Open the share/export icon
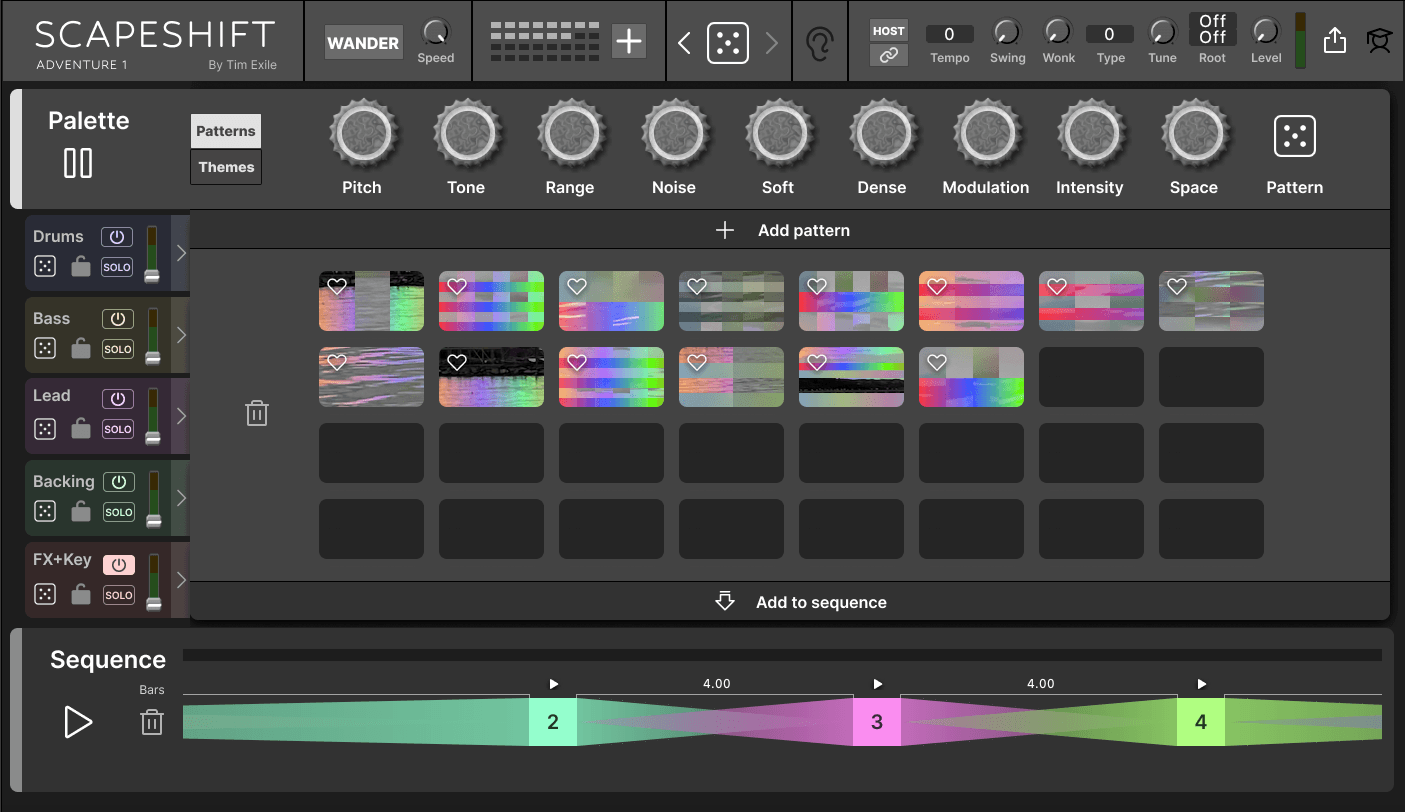Viewport: 1405px width, 812px height. pyautogui.click(x=1334, y=41)
